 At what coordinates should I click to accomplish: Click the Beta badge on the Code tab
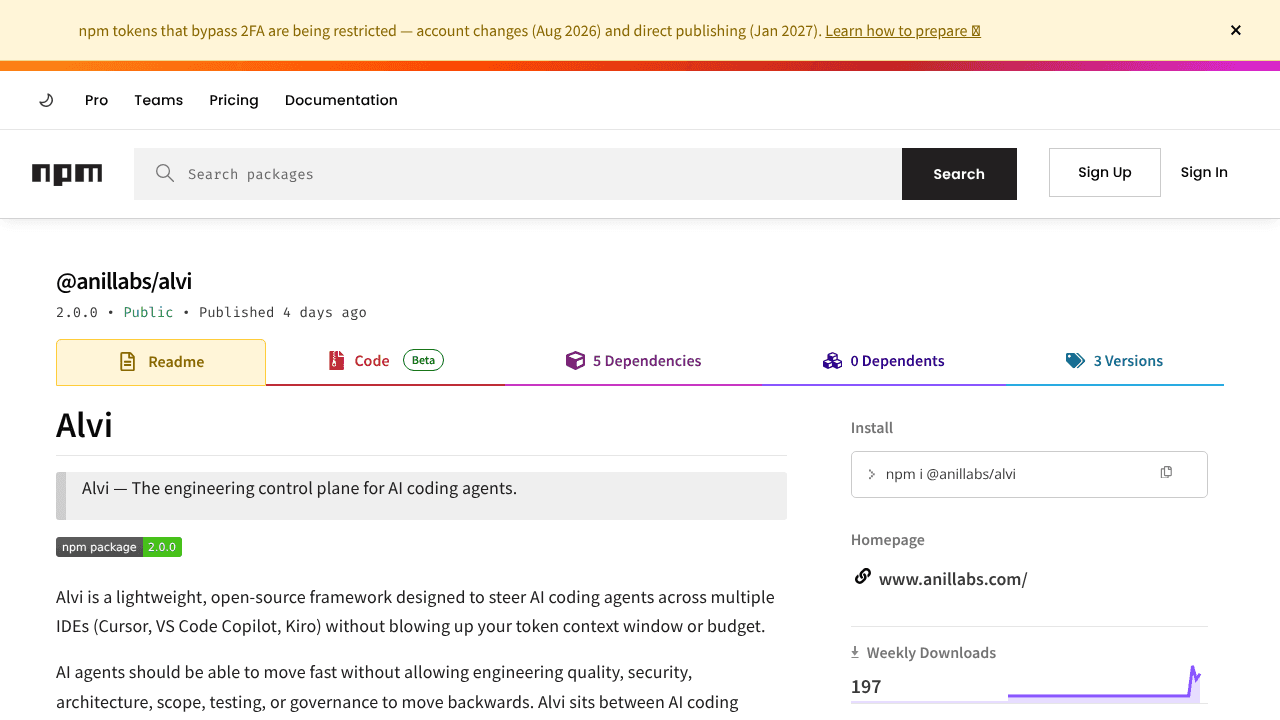coord(423,360)
